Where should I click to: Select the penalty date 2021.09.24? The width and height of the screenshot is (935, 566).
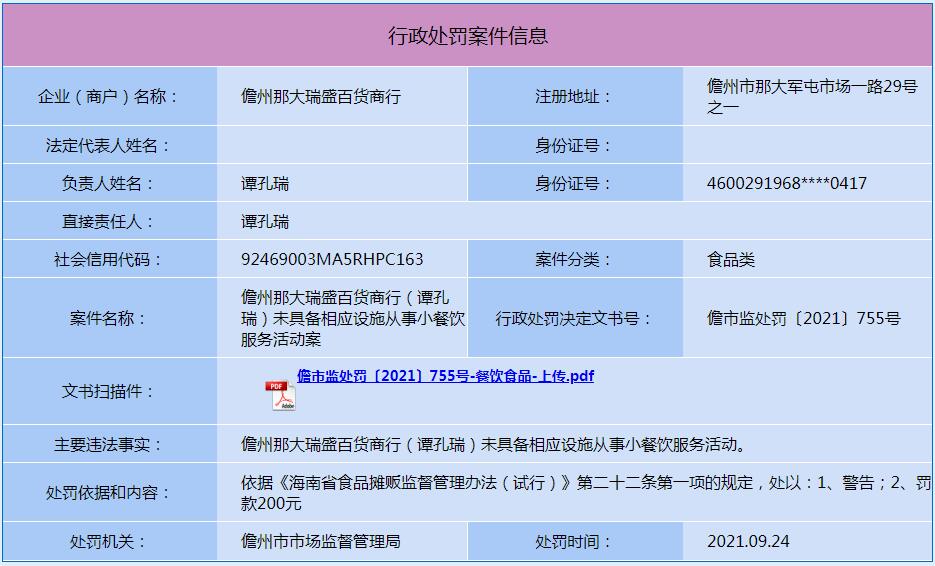[x=748, y=541]
